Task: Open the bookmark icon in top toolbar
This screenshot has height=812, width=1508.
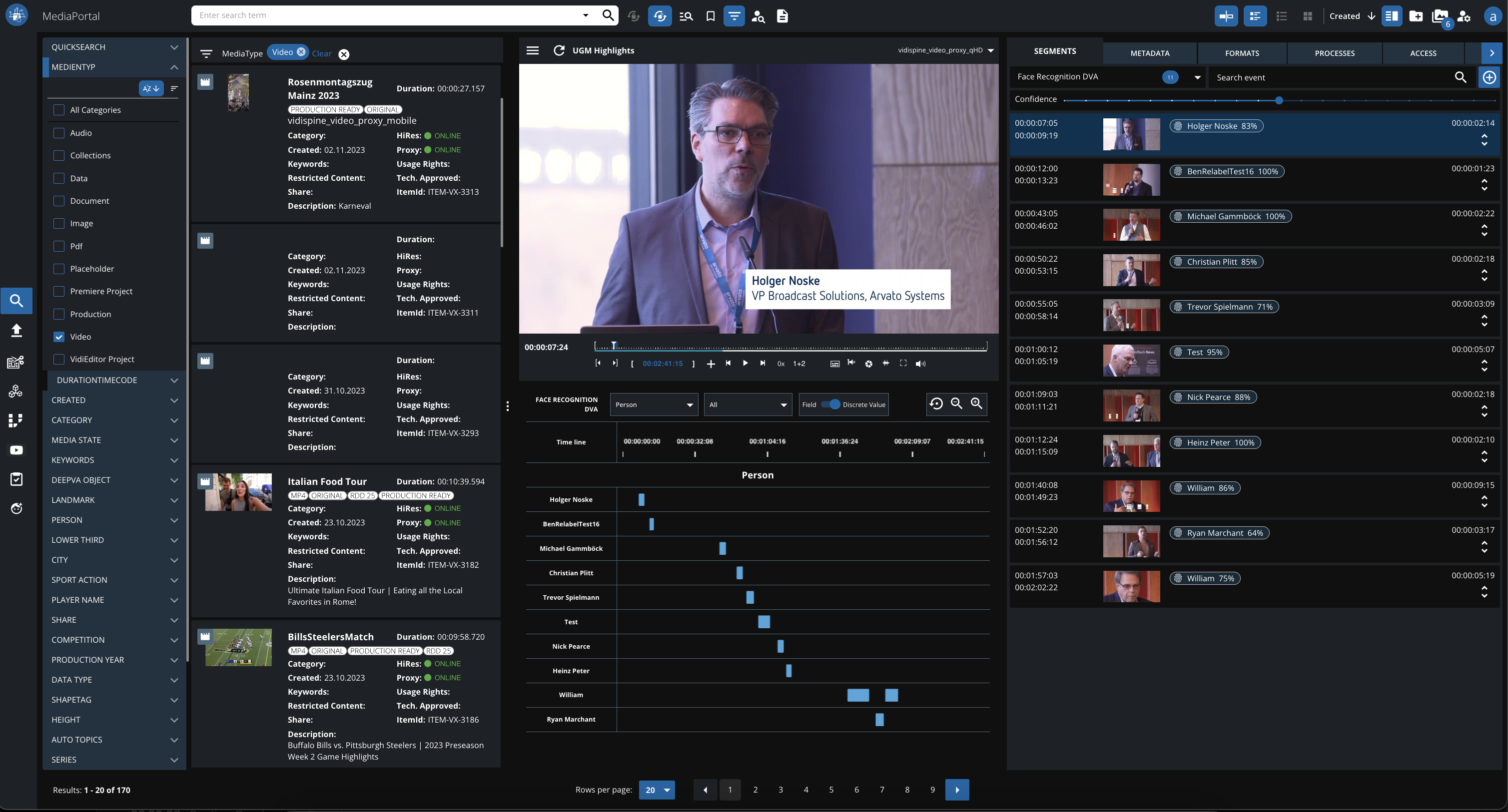Action: point(710,16)
